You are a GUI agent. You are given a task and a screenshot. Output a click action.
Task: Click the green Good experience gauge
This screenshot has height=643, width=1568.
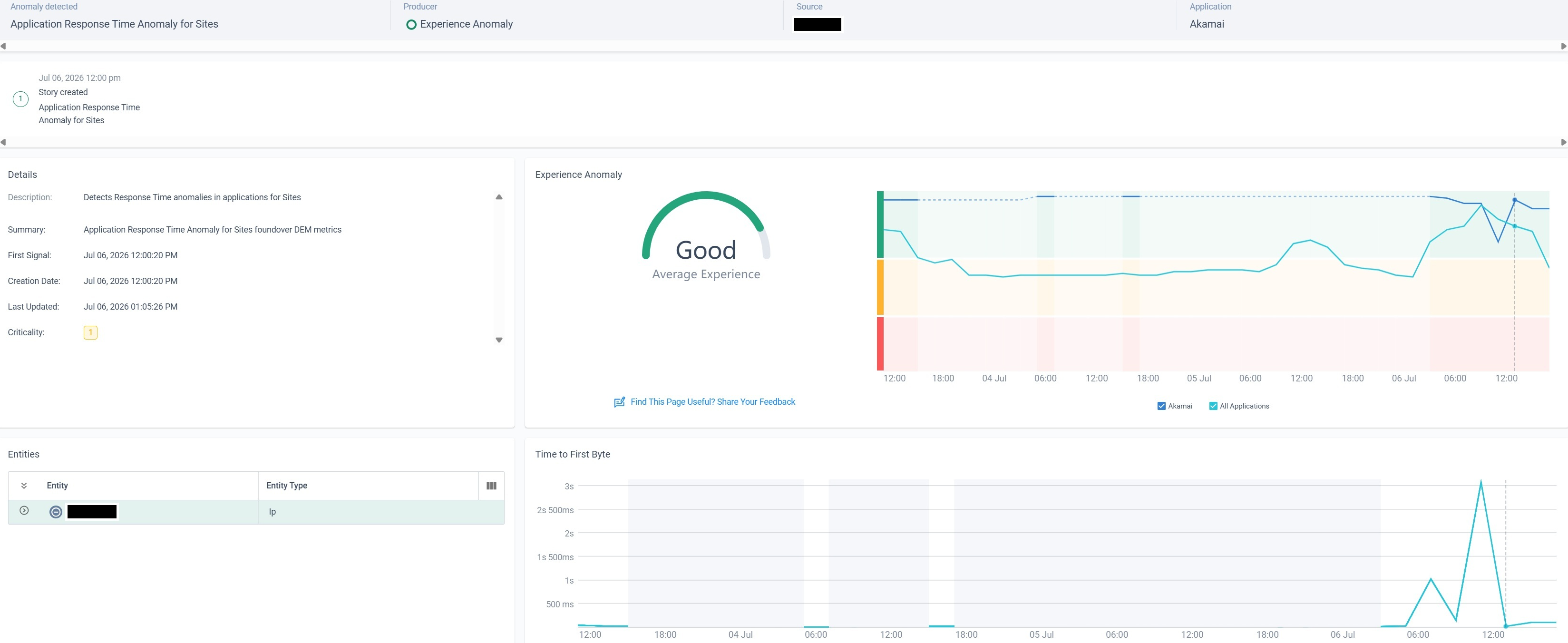point(706,236)
